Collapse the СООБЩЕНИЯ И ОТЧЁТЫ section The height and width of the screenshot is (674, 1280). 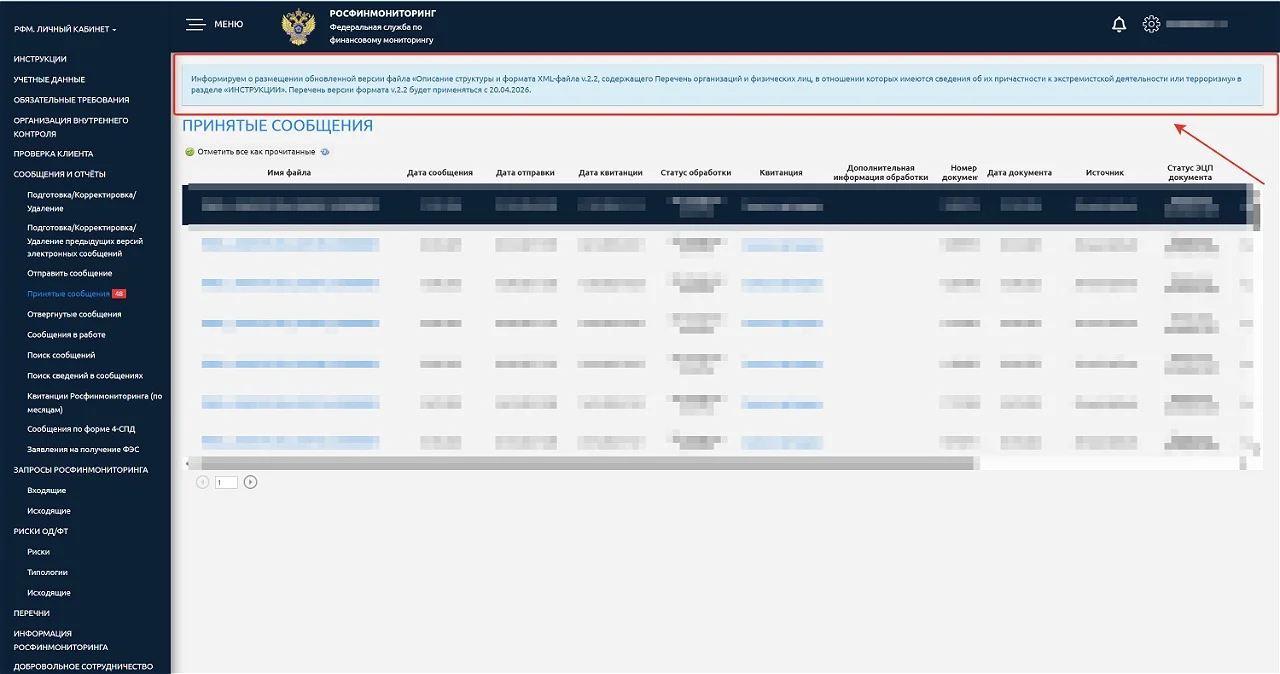coord(59,174)
